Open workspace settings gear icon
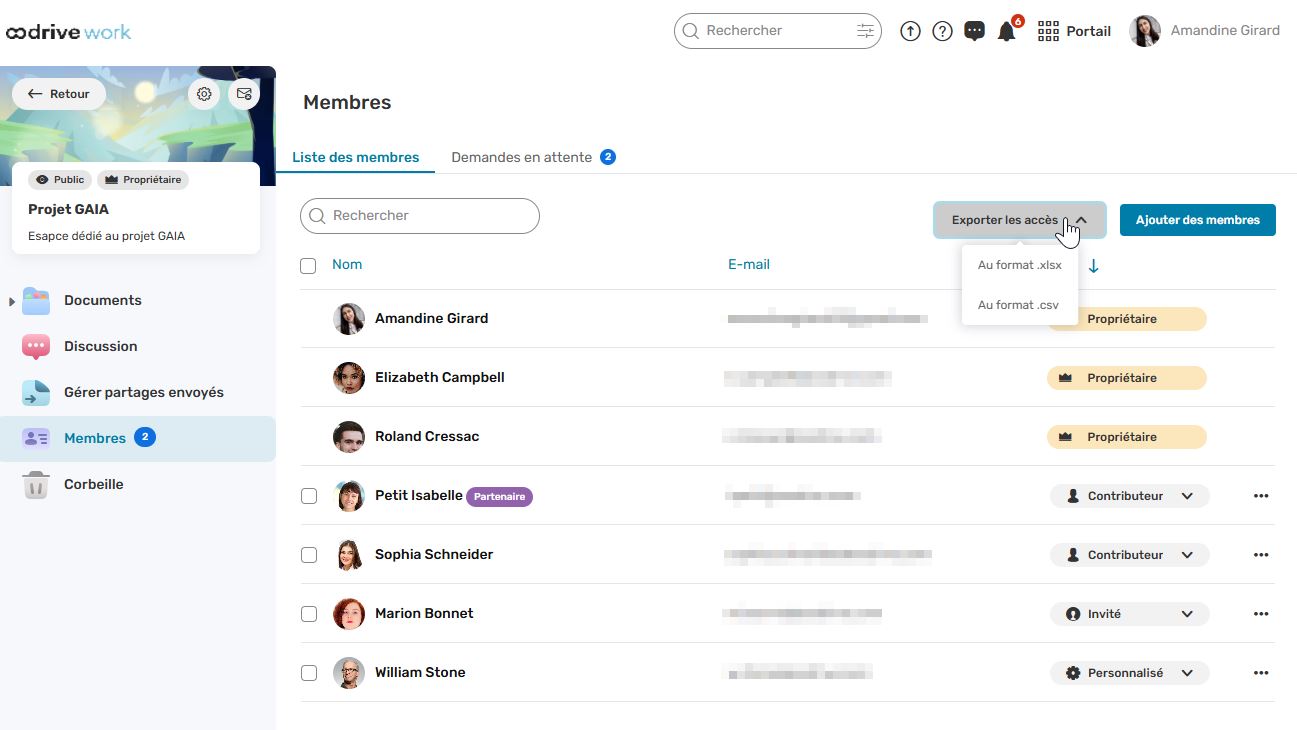1297x730 pixels. click(204, 94)
